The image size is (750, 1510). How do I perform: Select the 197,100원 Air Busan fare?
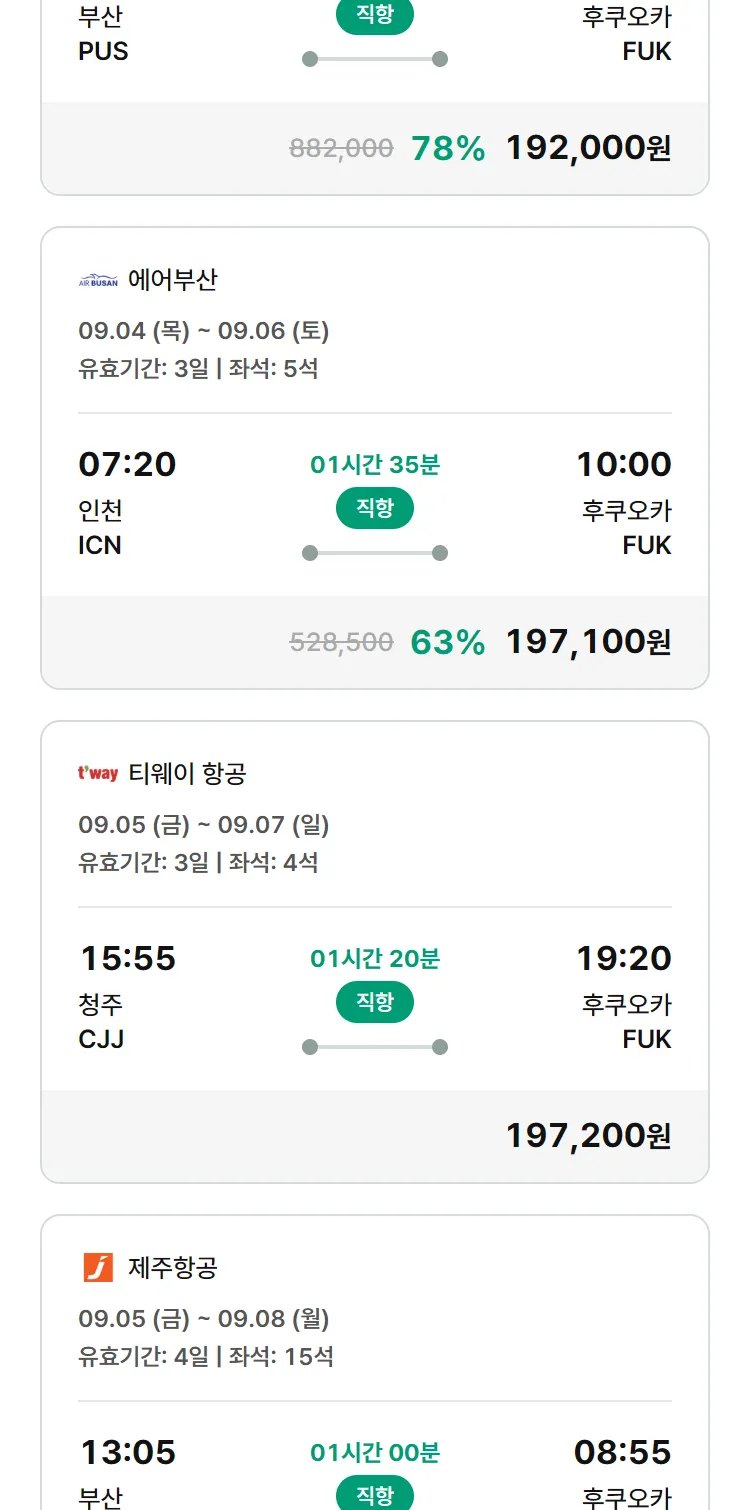tap(588, 642)
